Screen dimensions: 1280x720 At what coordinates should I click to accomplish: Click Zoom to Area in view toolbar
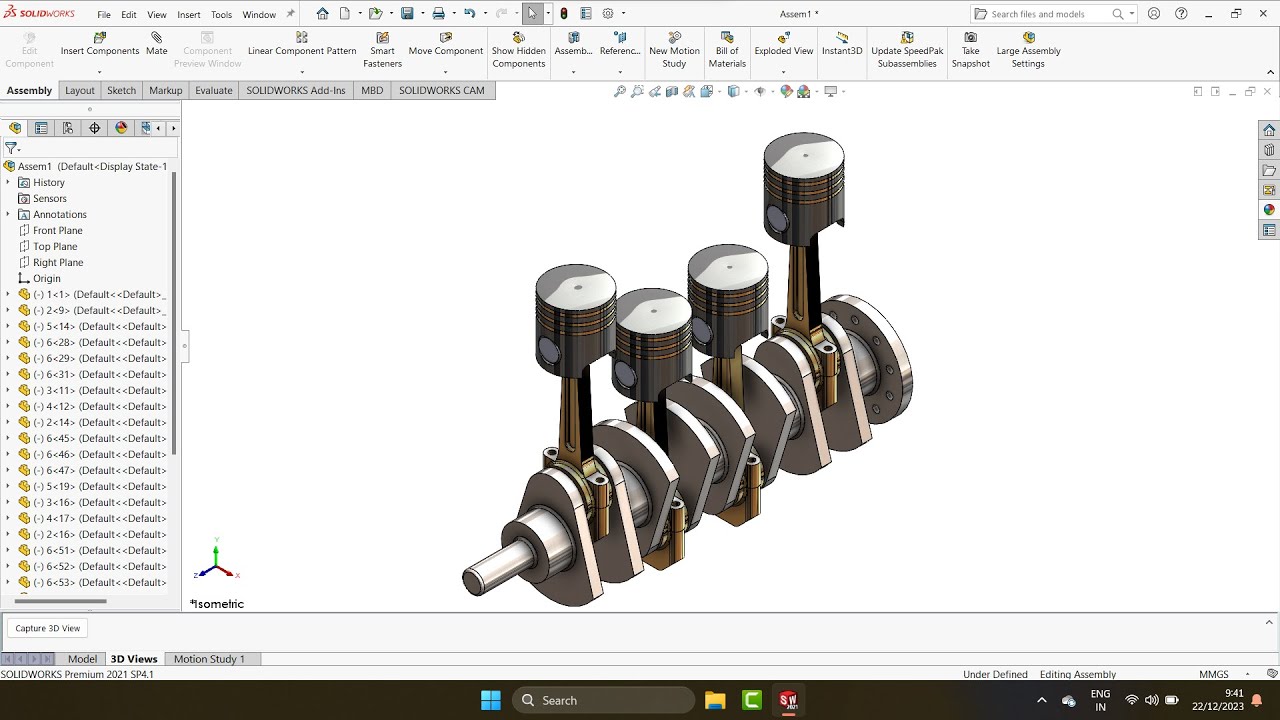click(637, 91)
